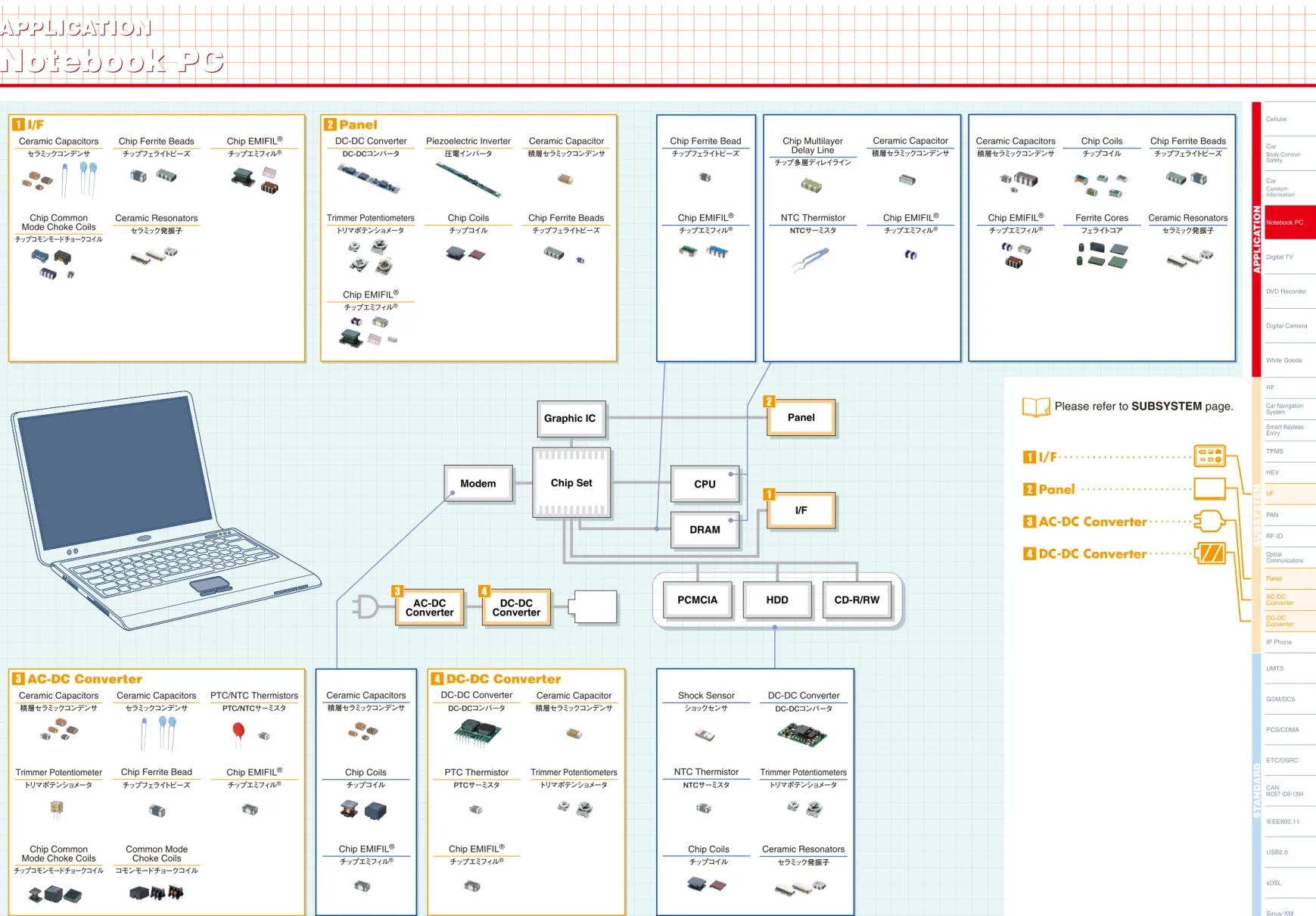This screenshot has height=916, width=1316.
Task: Click the HDD block in diagram
Action: tap(777, 600)
